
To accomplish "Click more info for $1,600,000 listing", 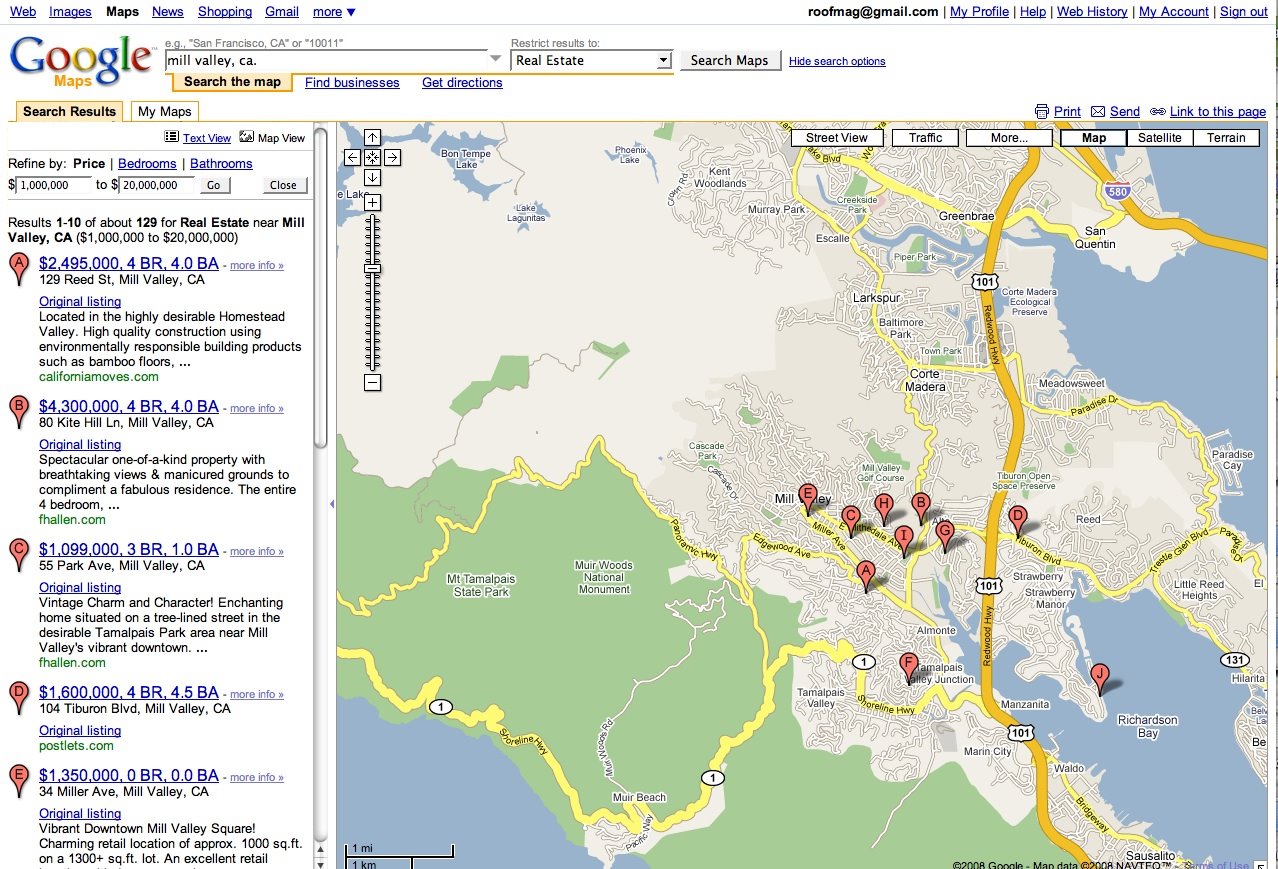I will [x=257, y=694].
